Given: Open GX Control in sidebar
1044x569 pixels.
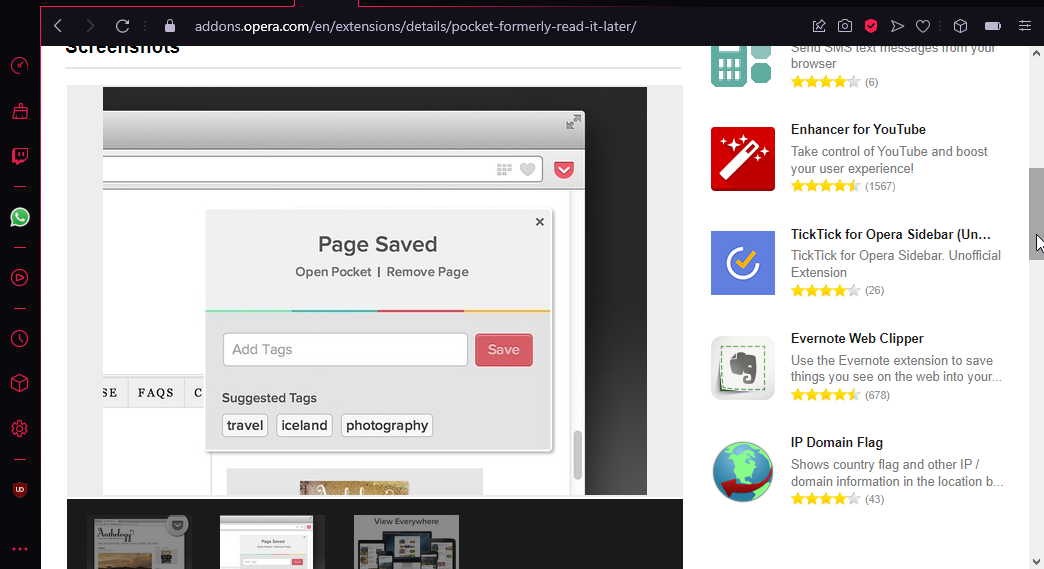Looking at the screenshot, I should click(20, 65).
